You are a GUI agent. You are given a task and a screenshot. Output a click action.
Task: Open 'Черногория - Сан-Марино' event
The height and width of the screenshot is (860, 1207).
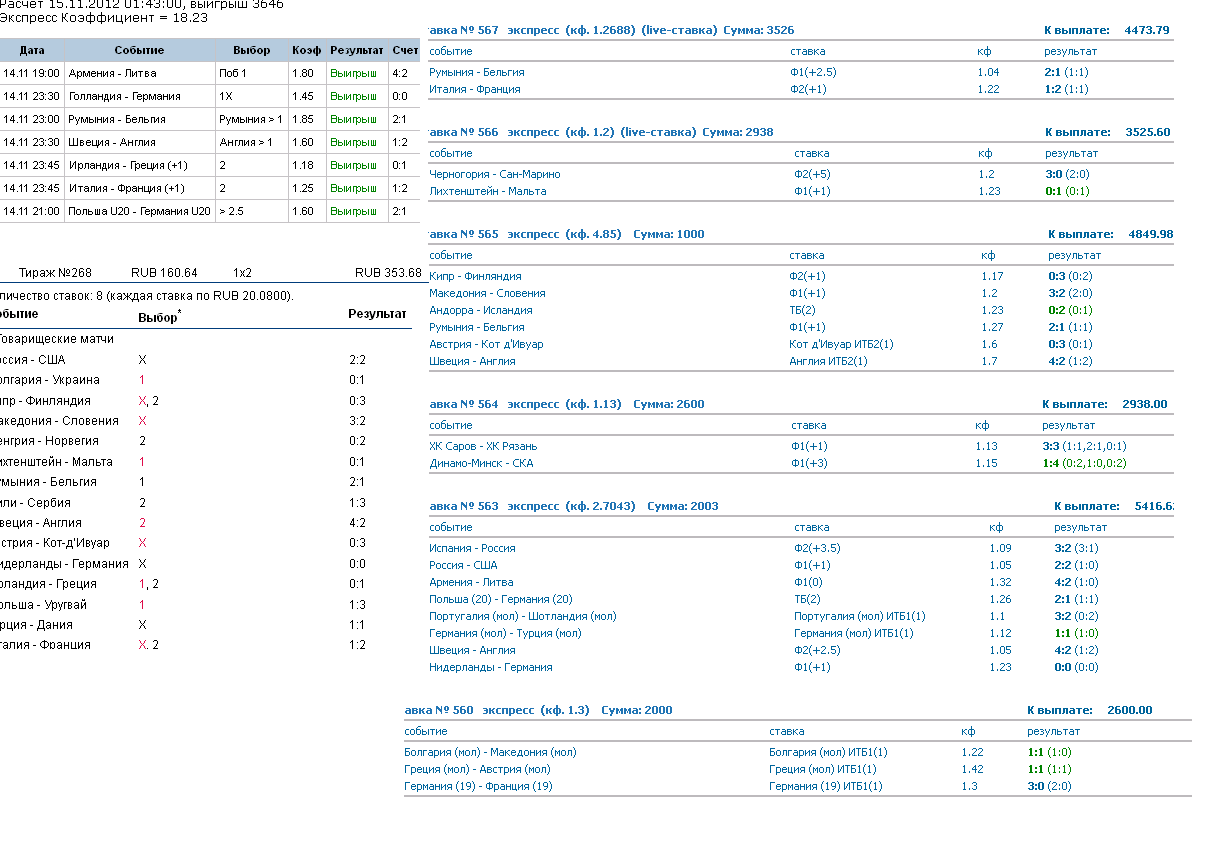[x=495, y=174]
